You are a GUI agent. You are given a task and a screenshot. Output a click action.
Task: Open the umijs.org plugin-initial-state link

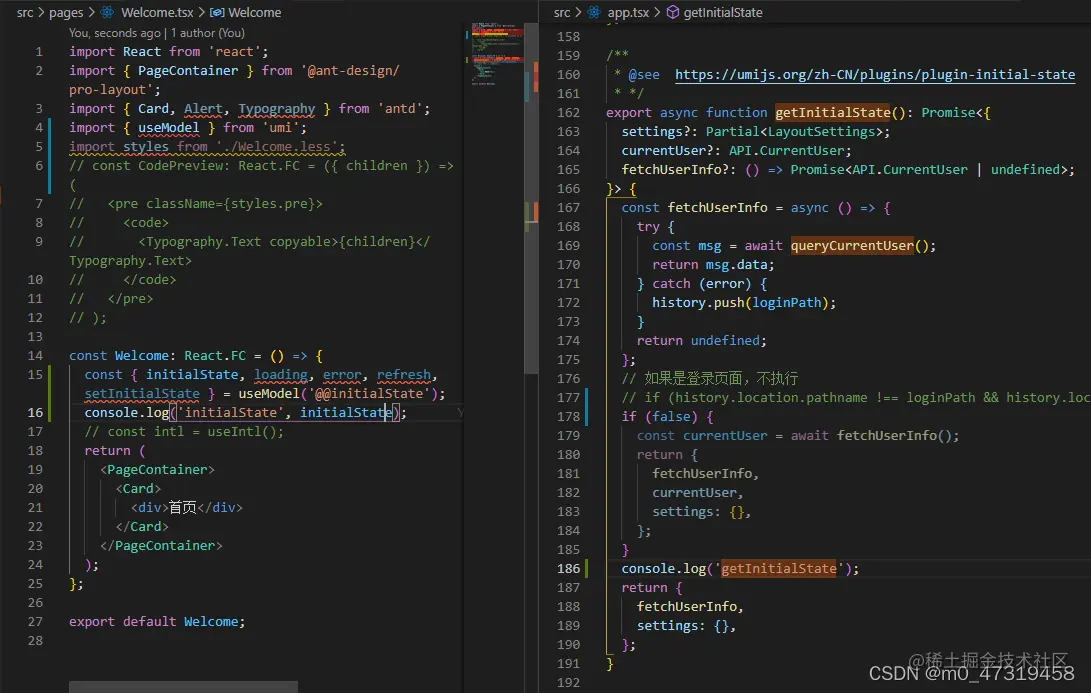(875, 74)
